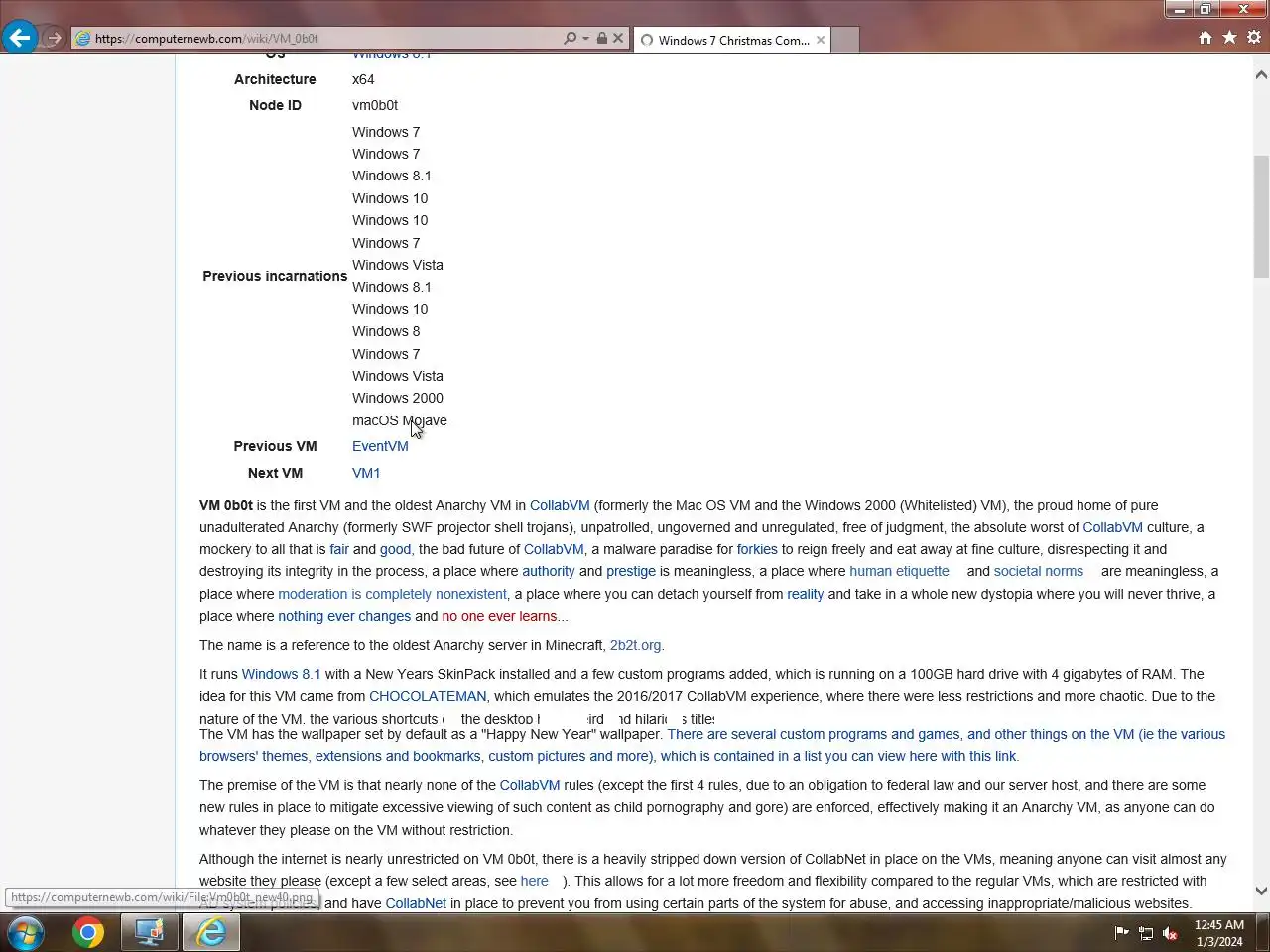Open Favorites with the star icon
The height and width of the screenshot is (952, 1270).
click(x=1229, y=37)
